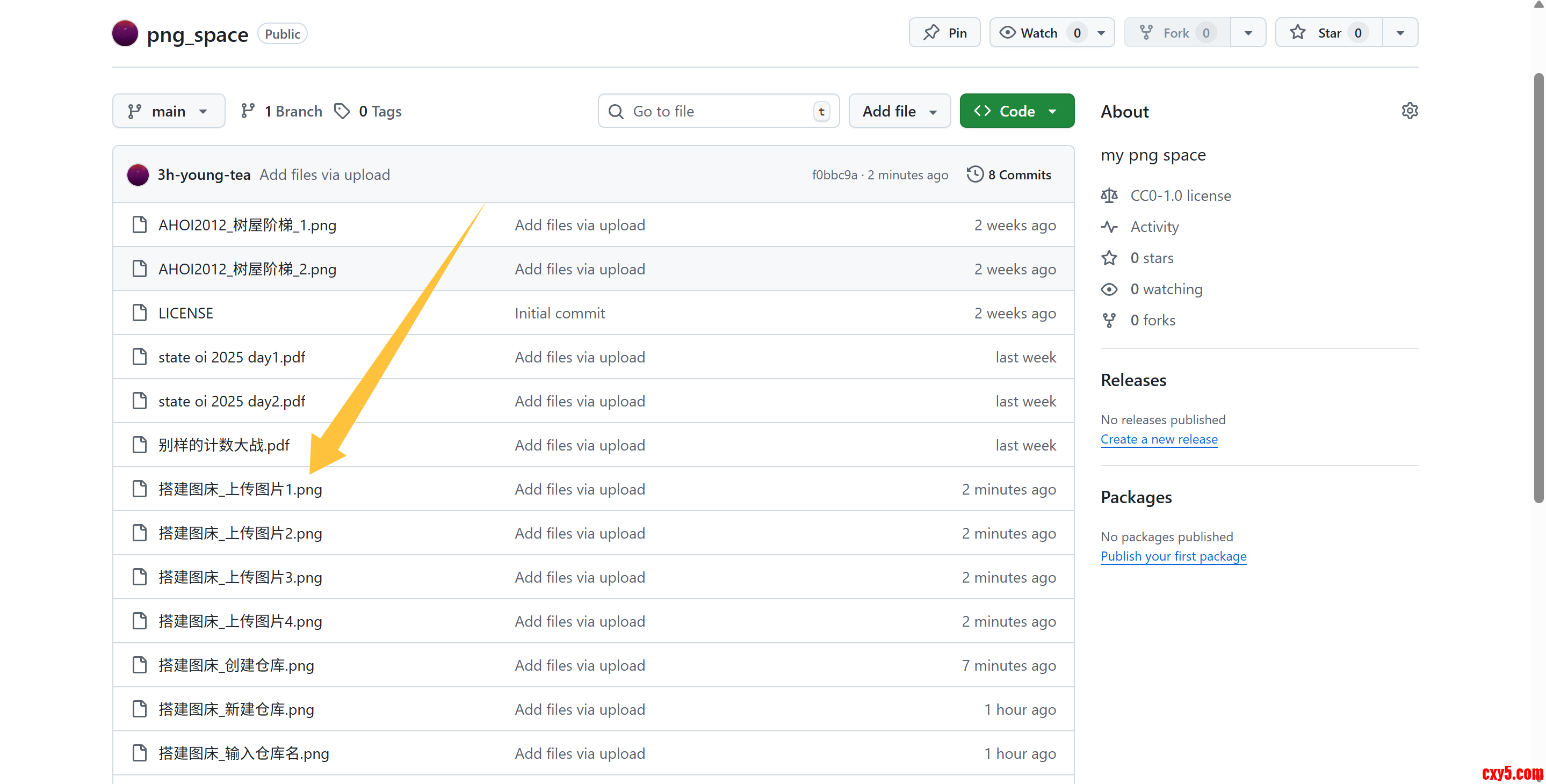This screenshot has height=784, width=1546.
Task: Expand the green Code dropdown
Action: coord(1017,111)
